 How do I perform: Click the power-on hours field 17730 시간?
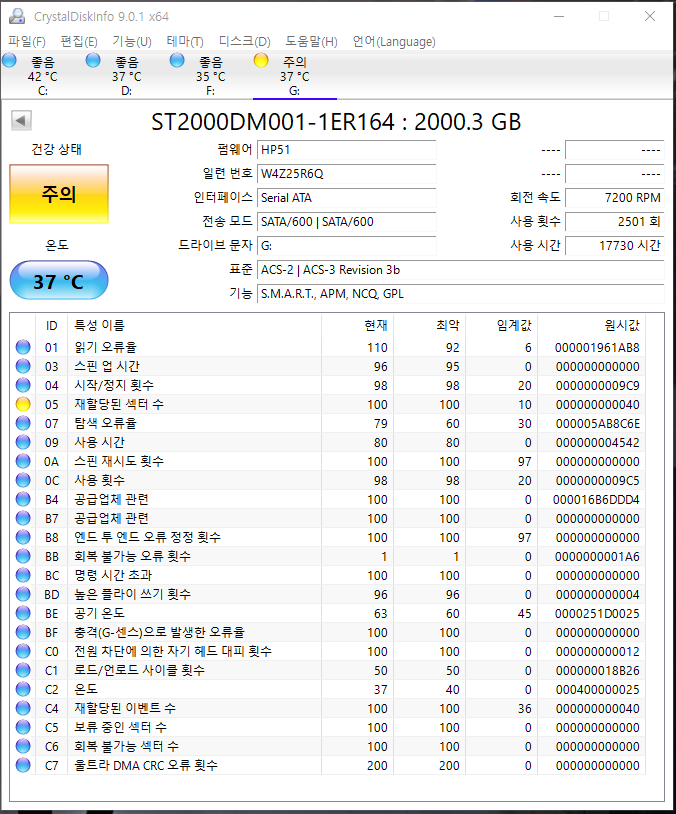pyautogui.click(x=615, y=246)
